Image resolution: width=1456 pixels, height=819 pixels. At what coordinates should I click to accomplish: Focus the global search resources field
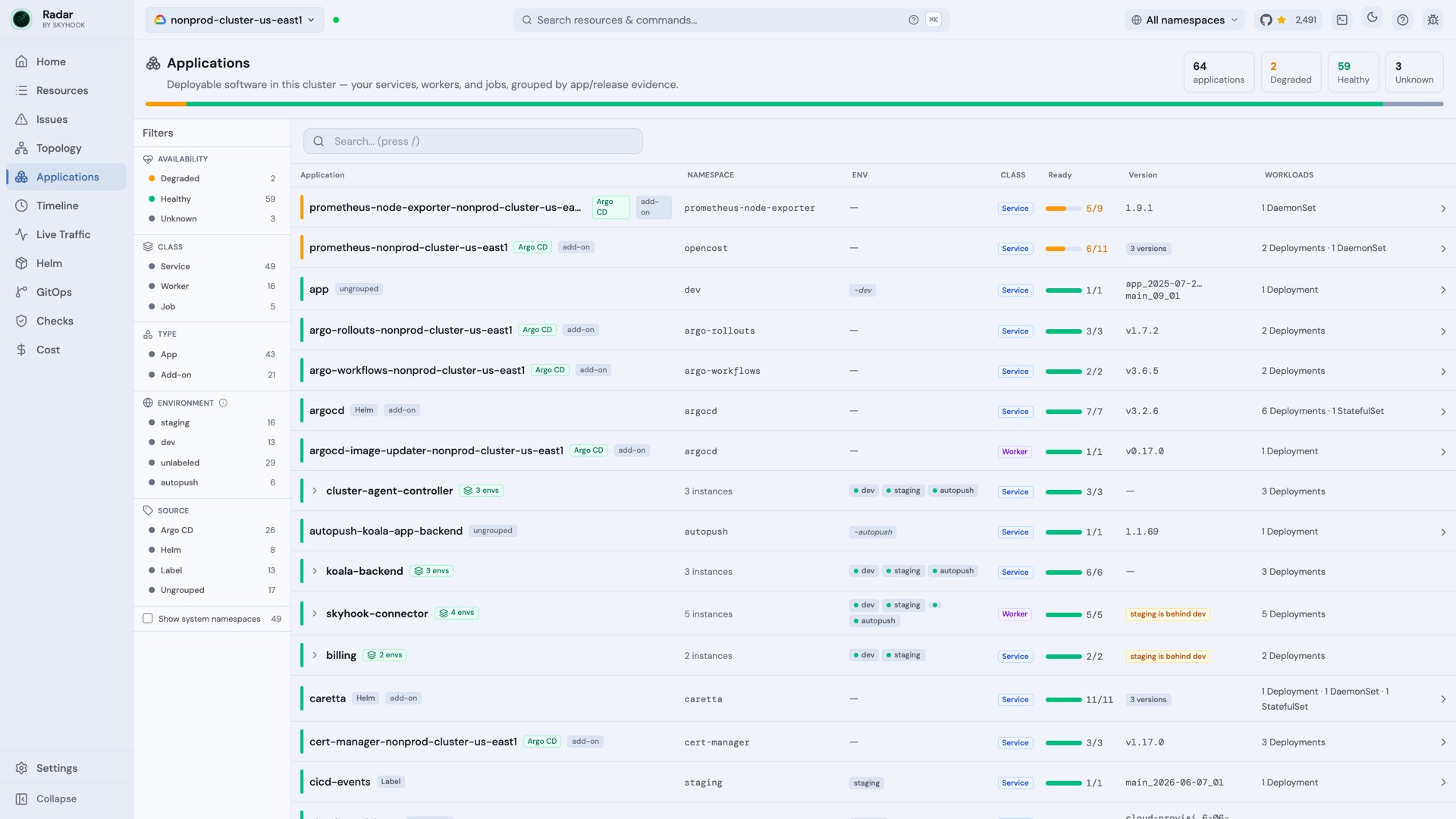[731, 20]
